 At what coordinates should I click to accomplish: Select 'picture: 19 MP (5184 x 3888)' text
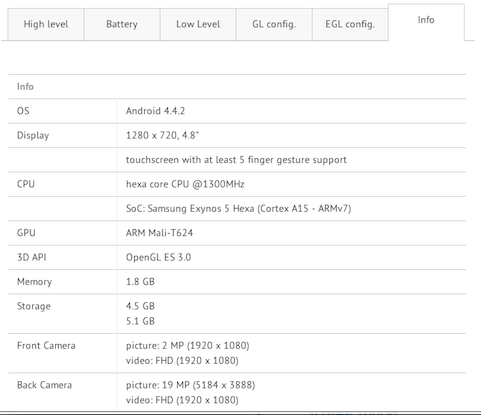tap(191, 385)
